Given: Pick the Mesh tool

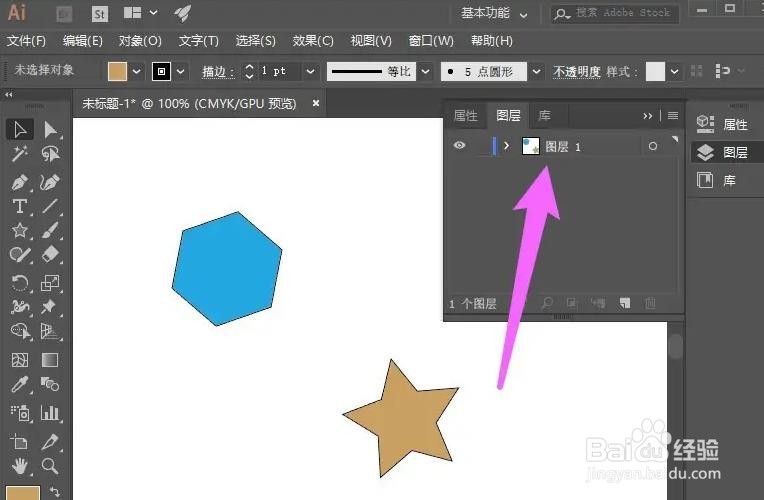Looking at the screenshot, I should coord(20,360).
